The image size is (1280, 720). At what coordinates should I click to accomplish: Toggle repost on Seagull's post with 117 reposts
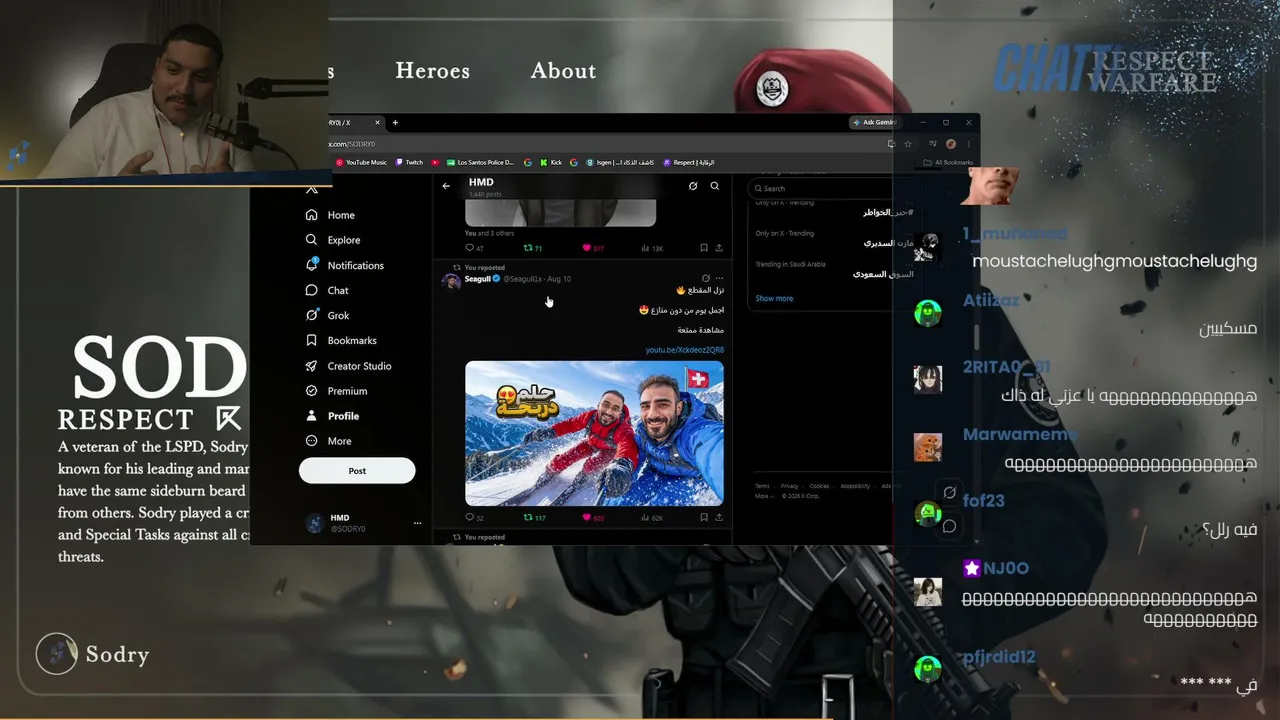tap(535, 518)
